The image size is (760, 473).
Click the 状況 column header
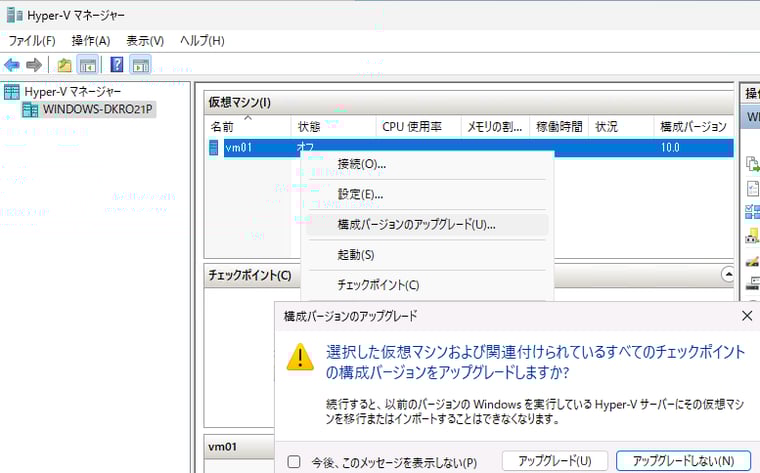point(621,127)
